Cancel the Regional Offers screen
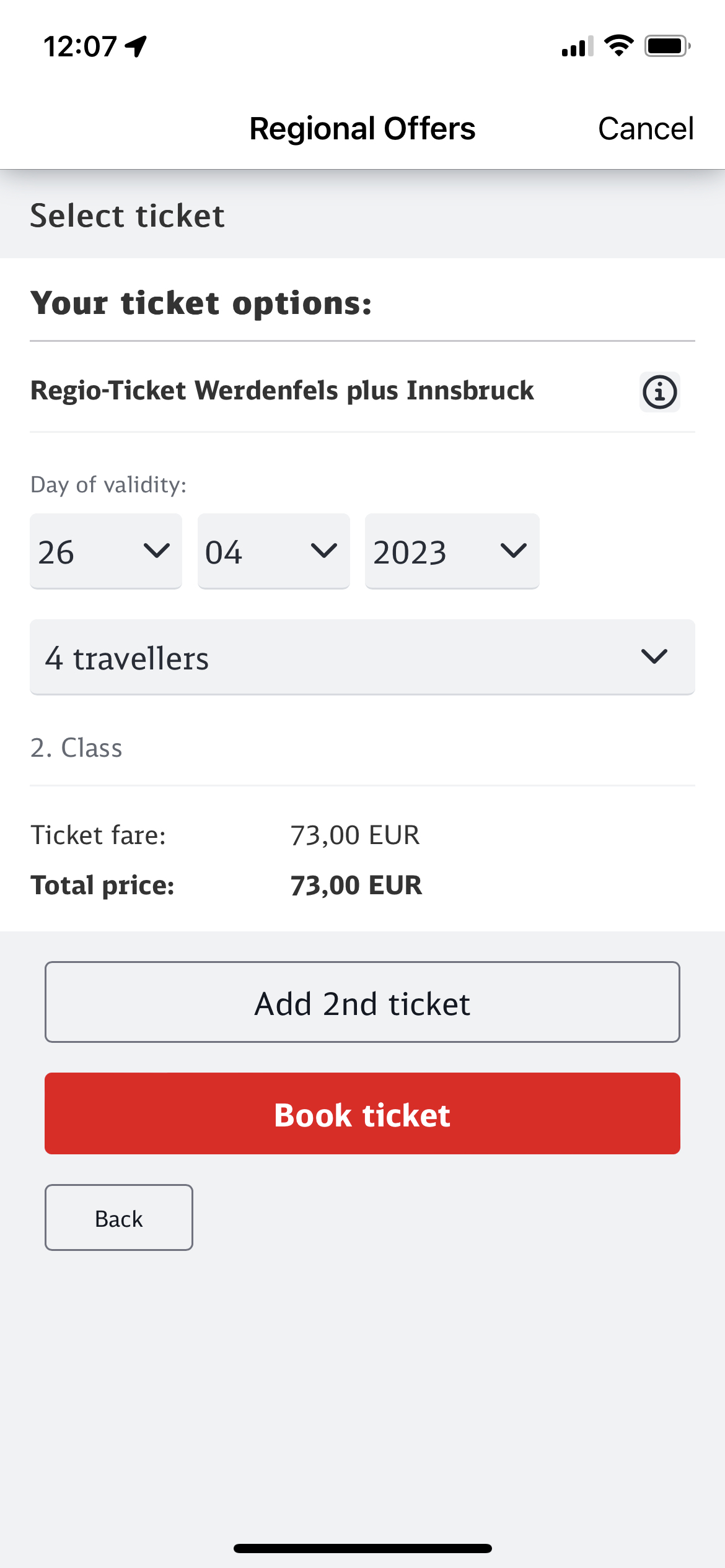This screenshot has width=725, height=1568. click(645, 129)
